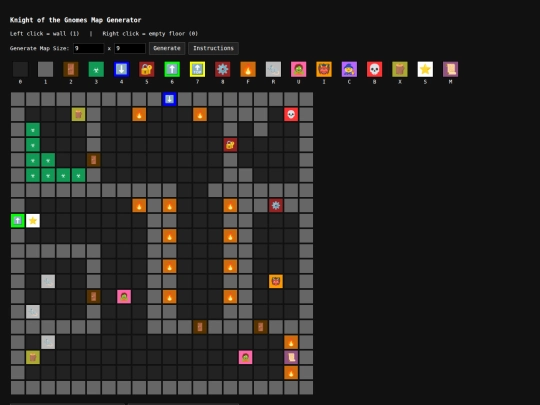Pick the green biohazard tile 3 from the palette
Screen dimensions: 540x405
click(96, 69)
